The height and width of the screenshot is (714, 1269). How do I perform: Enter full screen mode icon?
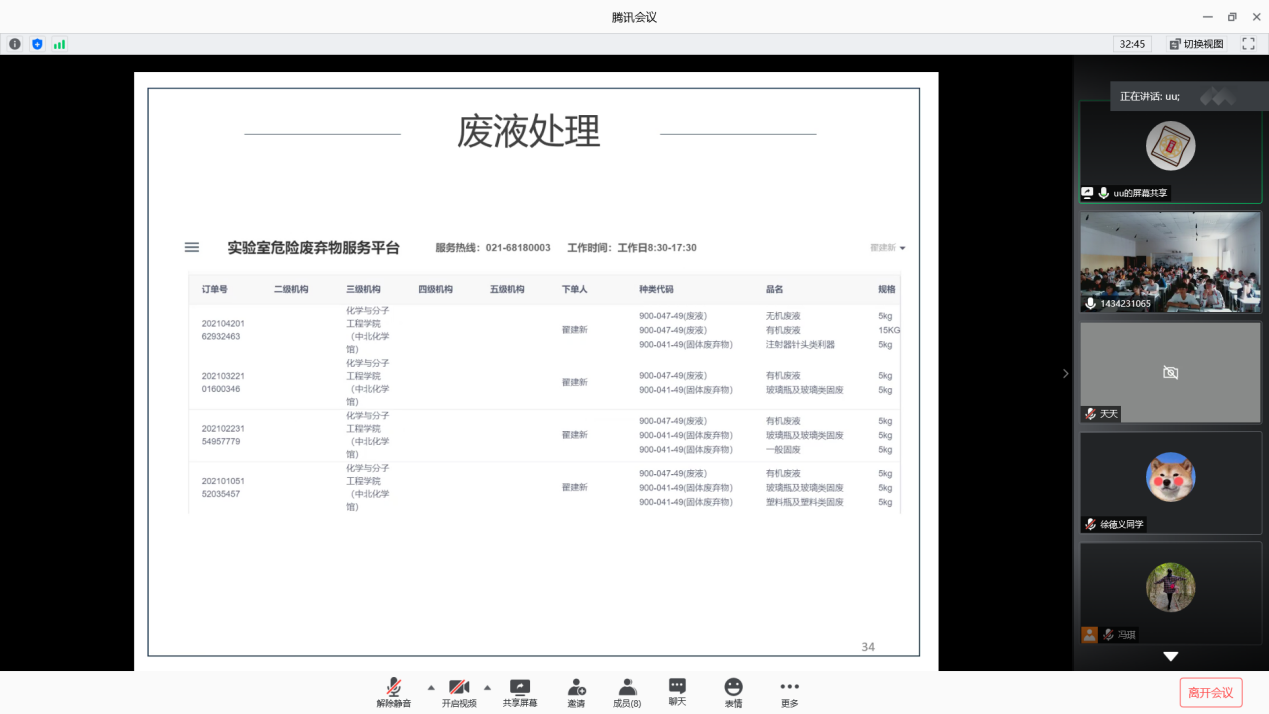tap(1248, 44)
